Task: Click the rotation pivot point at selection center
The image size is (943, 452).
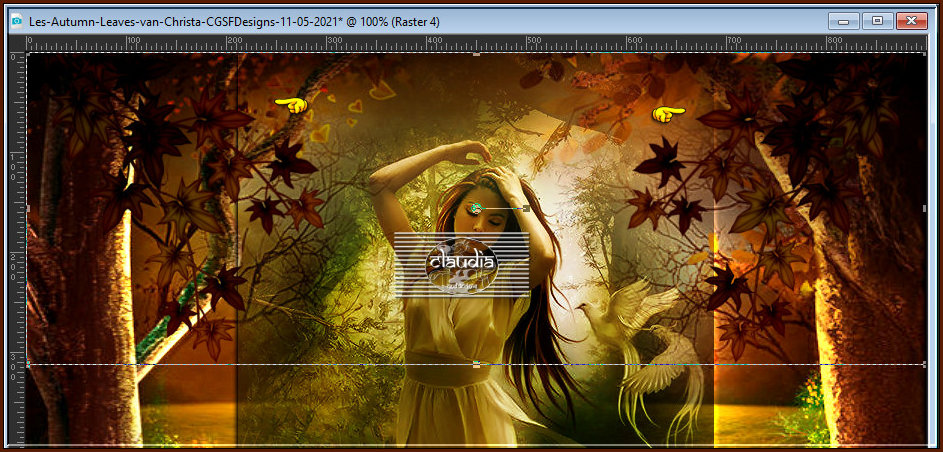Action: coord(476,208)
